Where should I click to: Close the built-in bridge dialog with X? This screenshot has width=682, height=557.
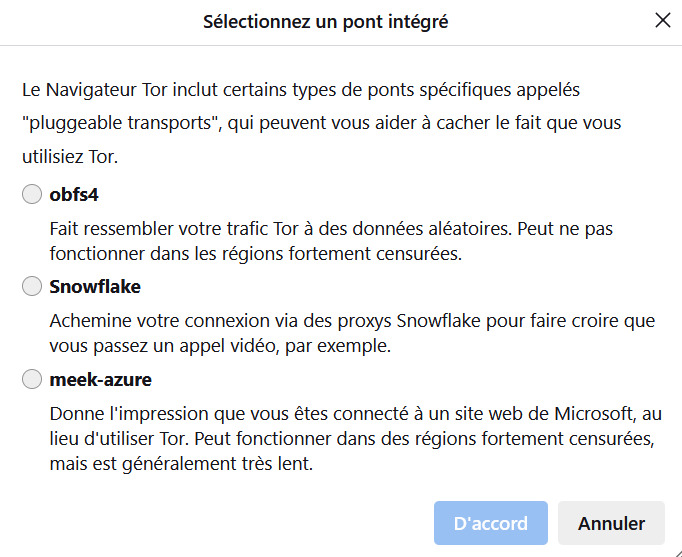(x=662, y=20)
